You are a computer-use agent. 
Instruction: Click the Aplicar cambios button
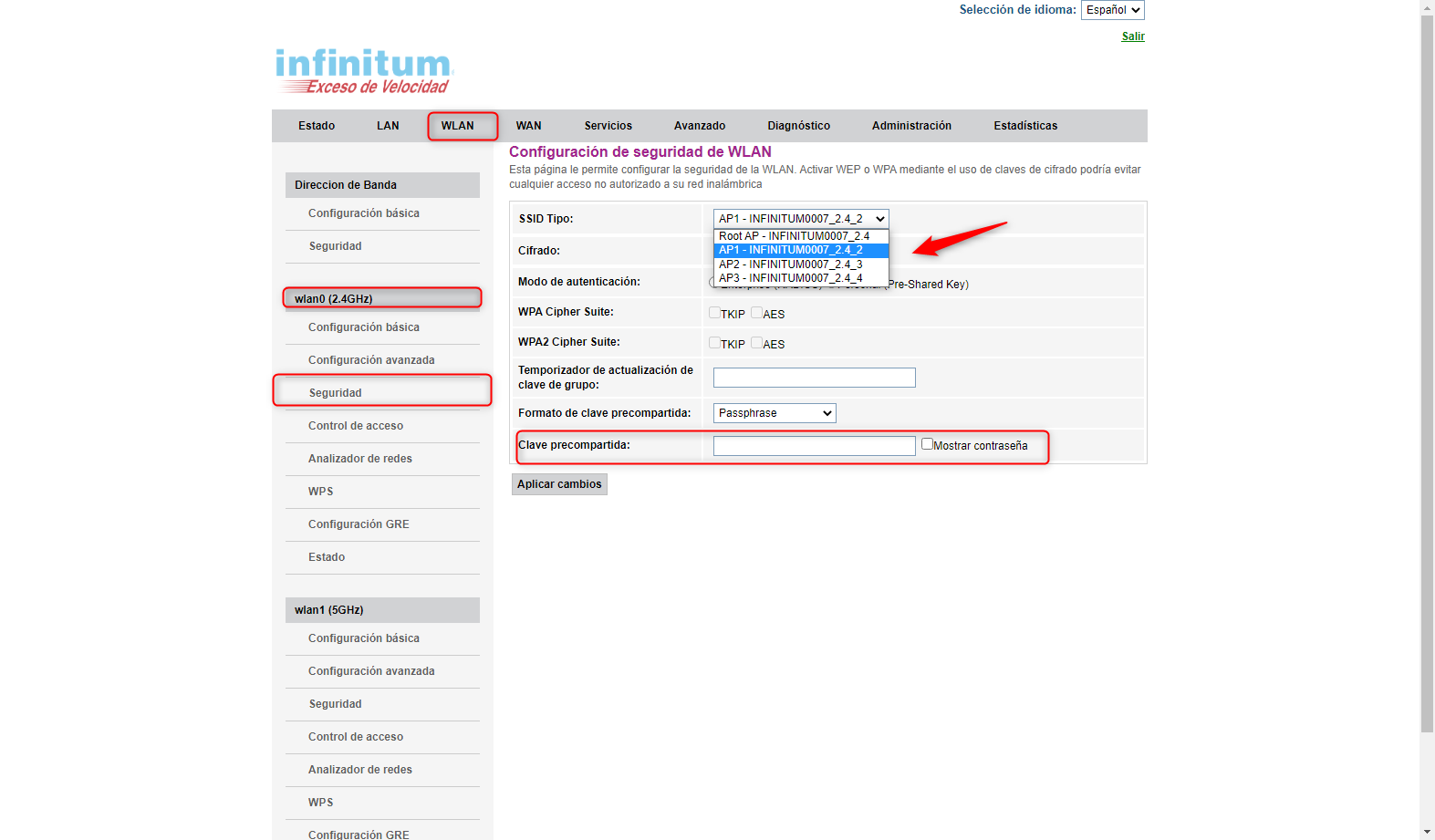[559, 484]
